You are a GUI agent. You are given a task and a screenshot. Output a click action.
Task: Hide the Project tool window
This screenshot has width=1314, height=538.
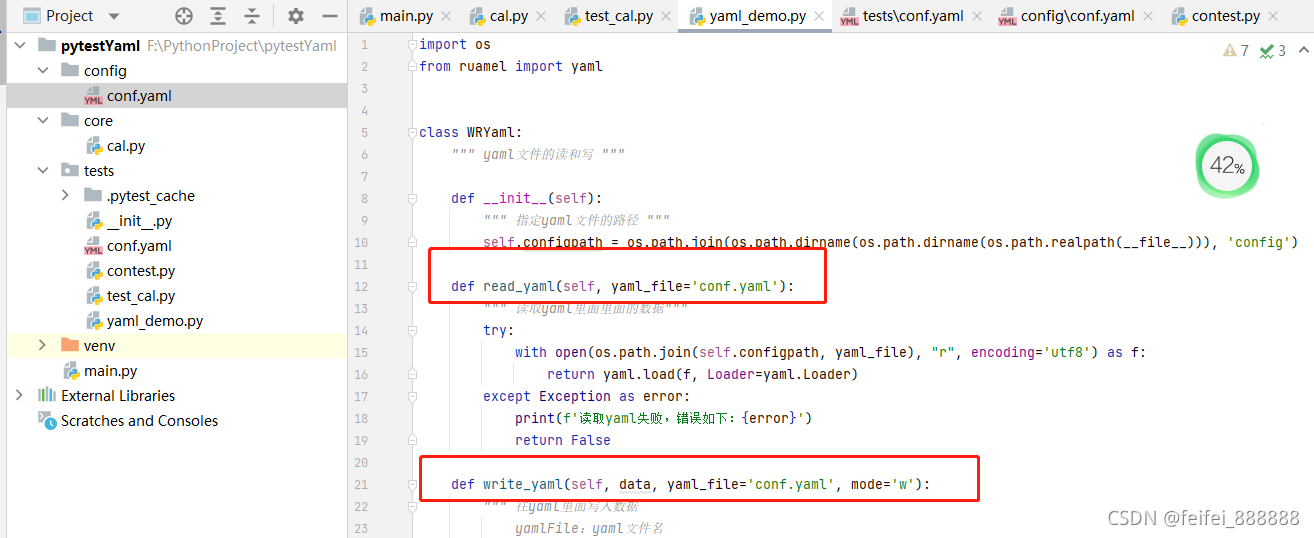(x=330, y=16)
